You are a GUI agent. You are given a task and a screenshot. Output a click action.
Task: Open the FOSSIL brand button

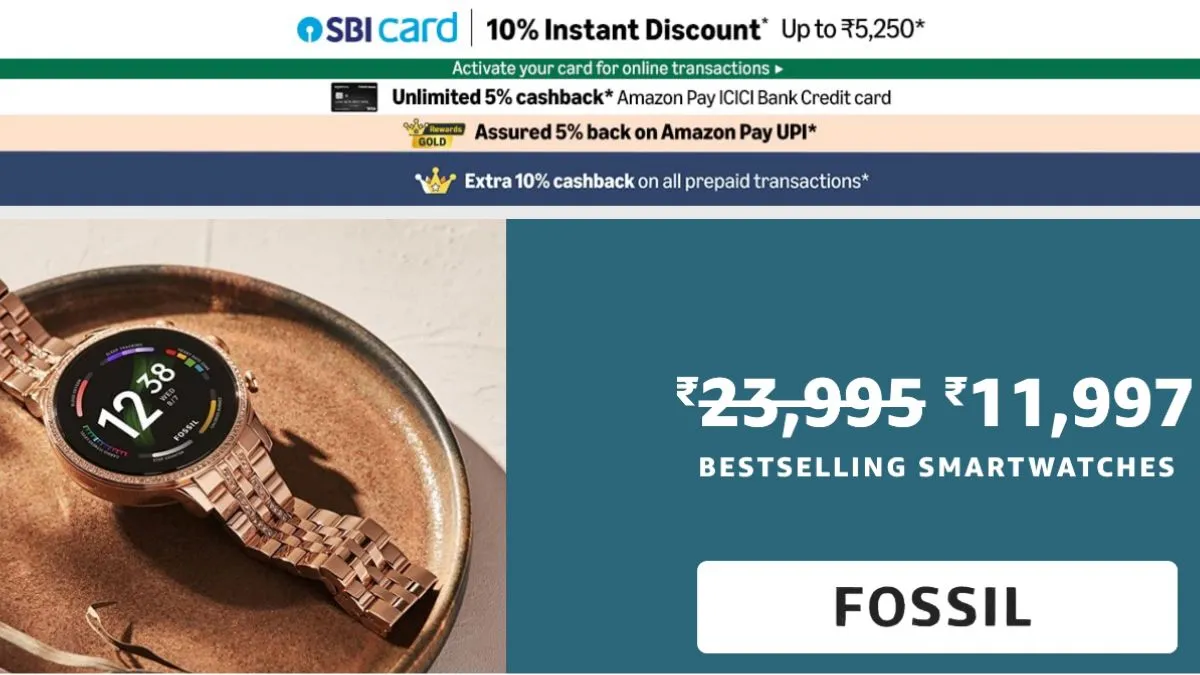[937, 607]
